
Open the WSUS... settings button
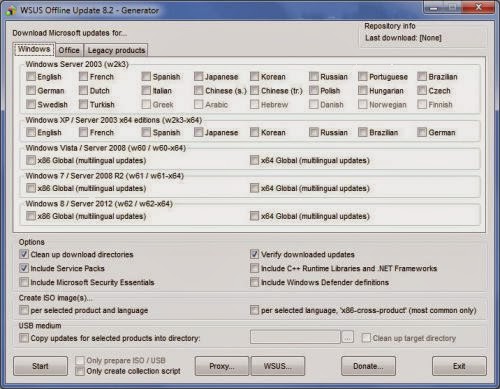pyautogui.click(x=278, y=366)
